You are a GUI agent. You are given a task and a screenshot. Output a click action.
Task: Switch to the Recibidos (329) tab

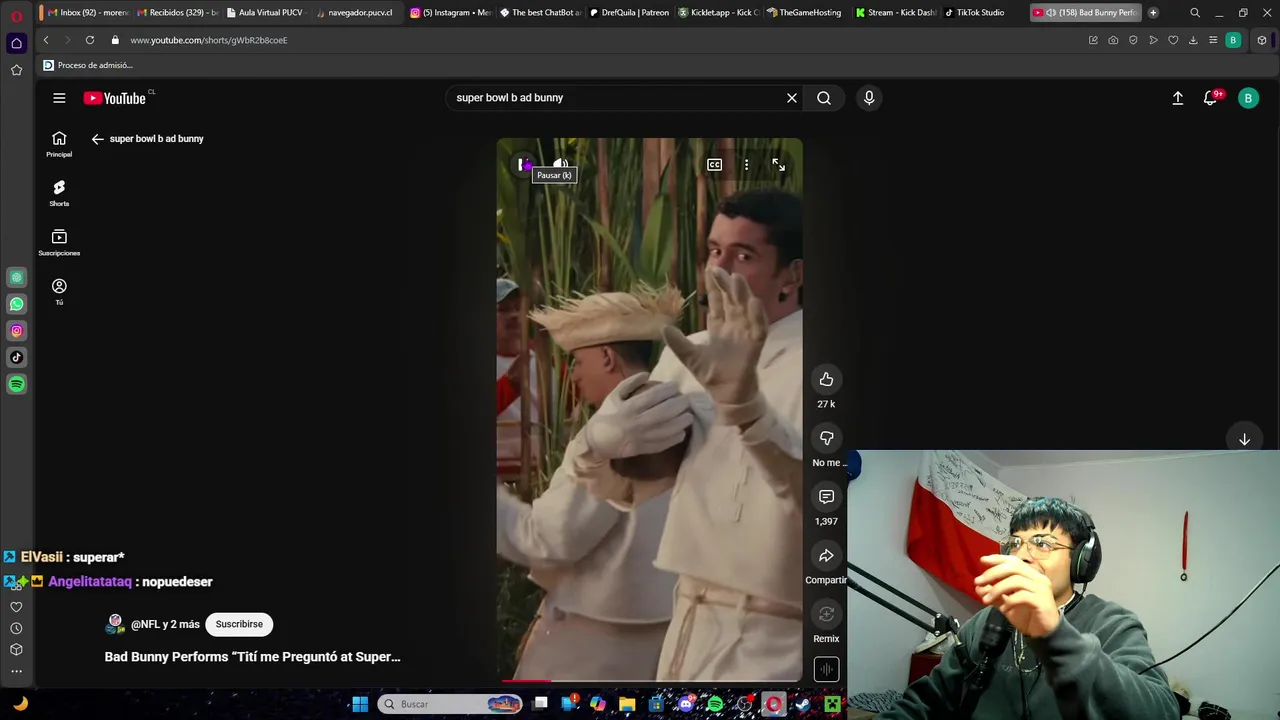coord(178,13)
